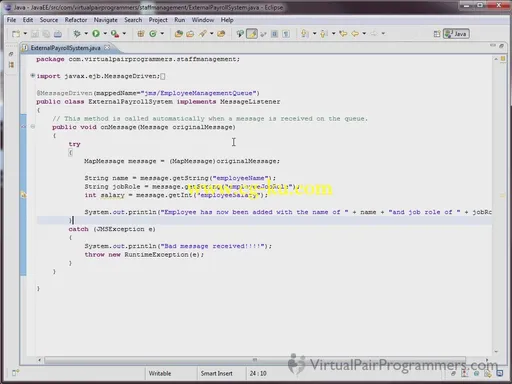Click the Back navigation arrow icon
This screenshot has height=384, width=512.
[355, 34]
